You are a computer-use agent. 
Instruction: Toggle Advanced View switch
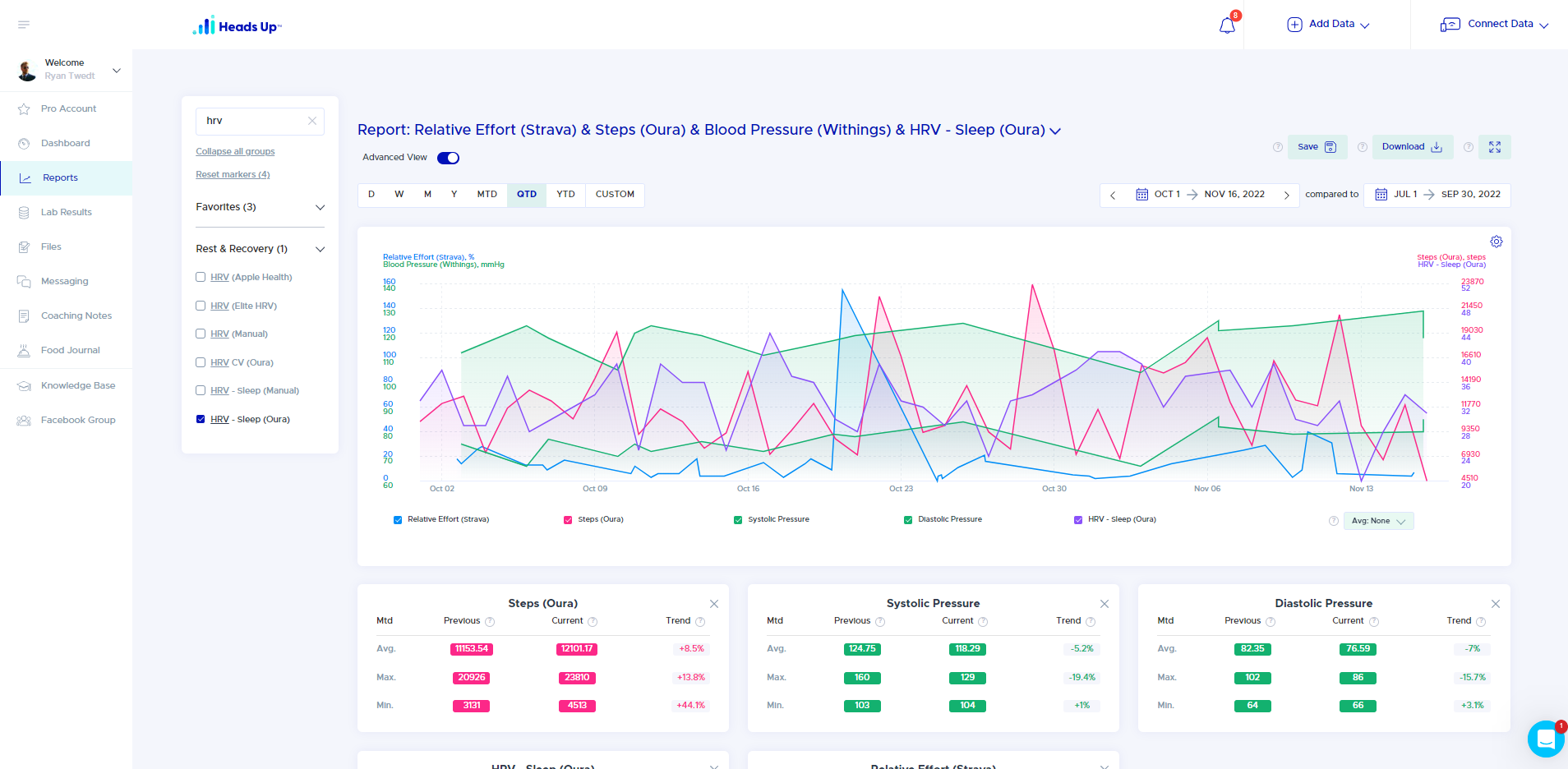point(448,158)
